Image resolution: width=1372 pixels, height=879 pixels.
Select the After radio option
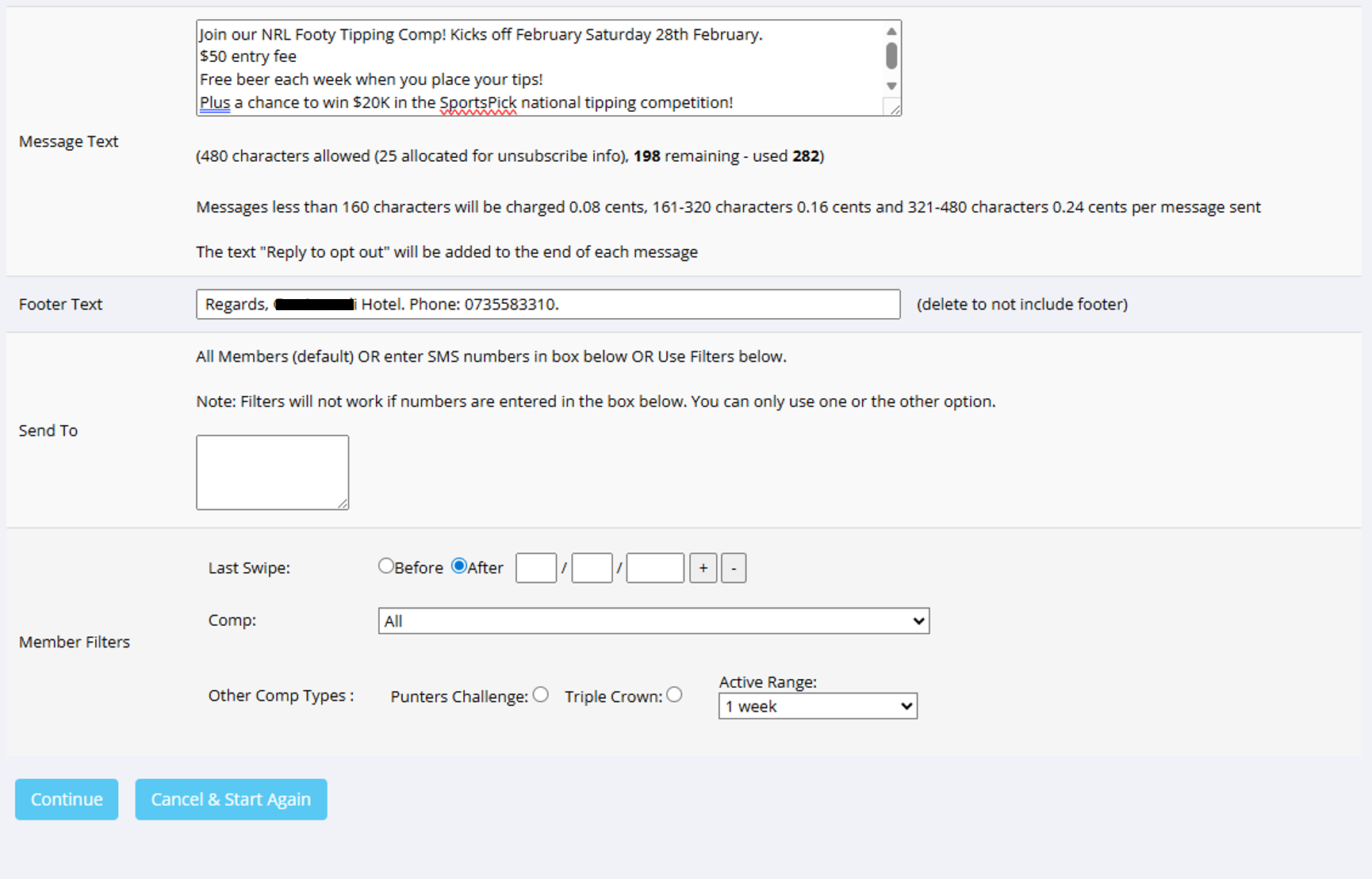(x=458, y=566)
